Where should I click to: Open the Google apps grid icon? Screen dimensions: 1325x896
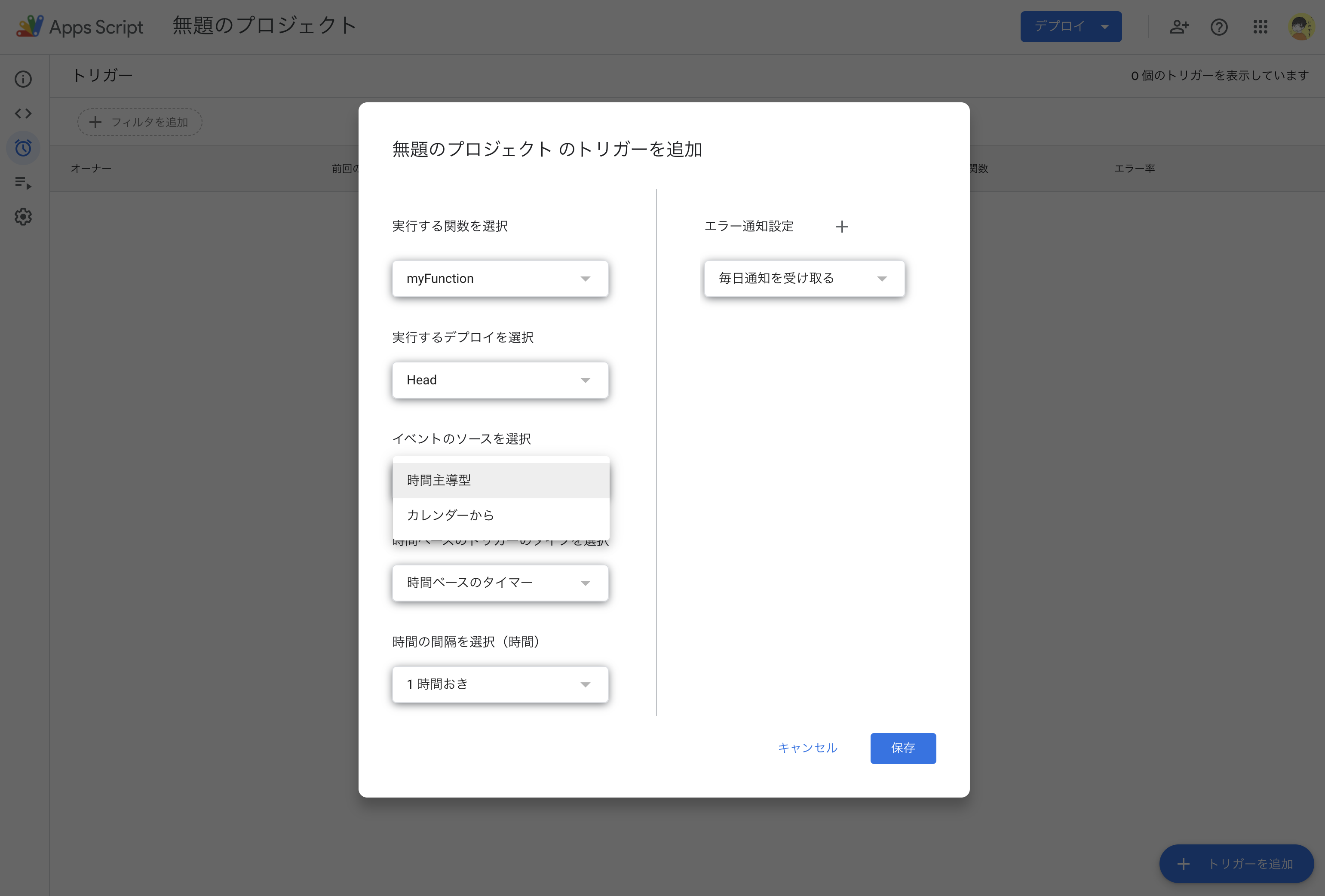(x=1260, y=27)
